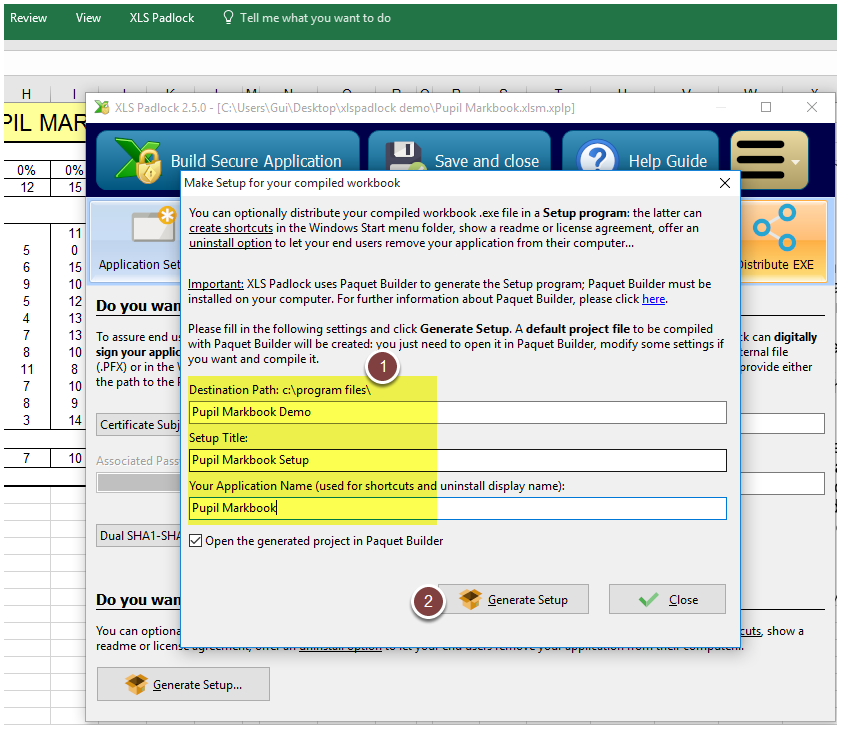The width and height of the screenshot is (841, 729).
Task: Click the bottom Generate Setup... button
Action: pyautogui.click(x=184, y=684)
